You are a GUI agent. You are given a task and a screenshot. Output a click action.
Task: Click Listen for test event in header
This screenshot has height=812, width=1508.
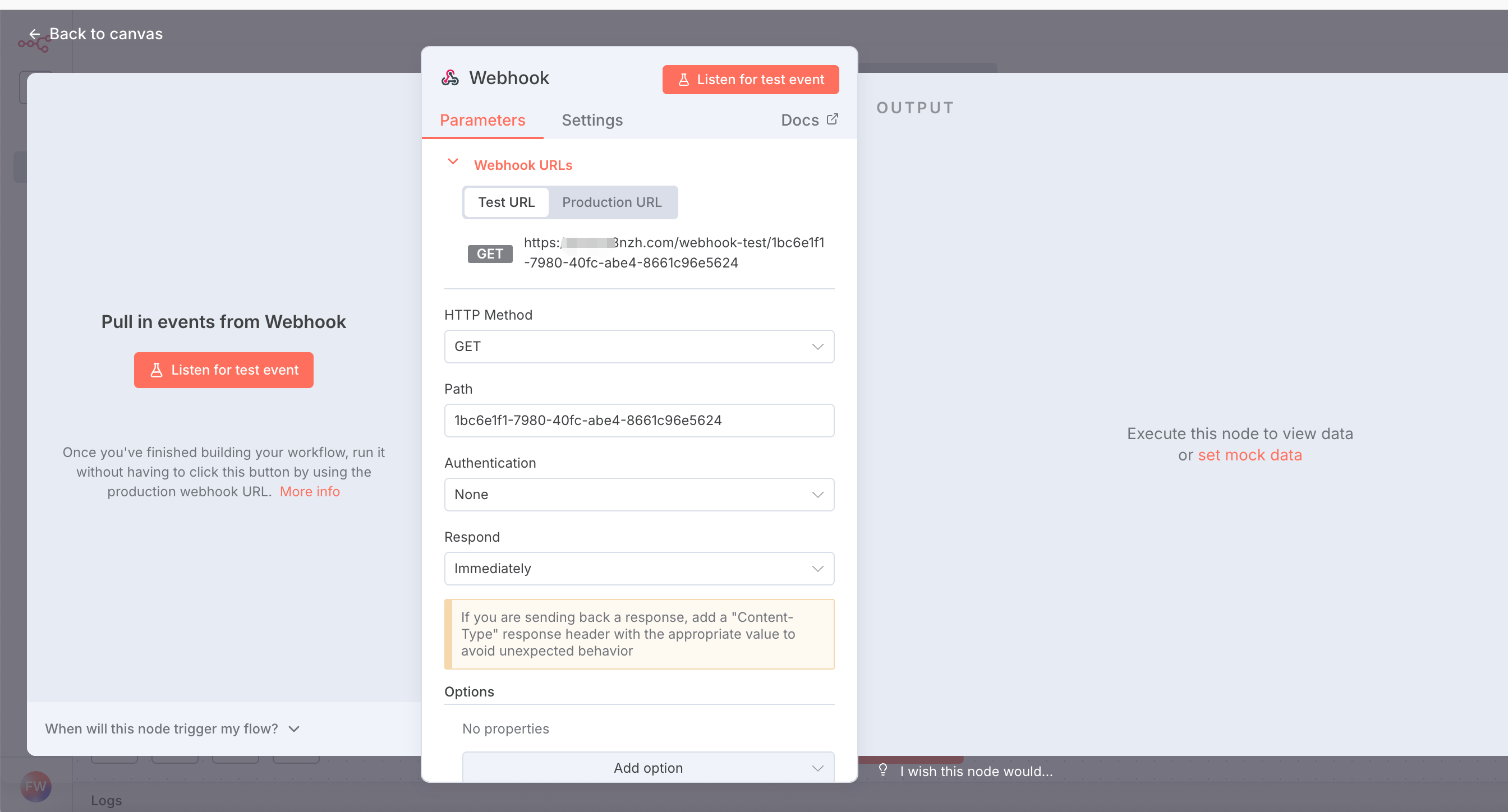(x=750, y=79)
